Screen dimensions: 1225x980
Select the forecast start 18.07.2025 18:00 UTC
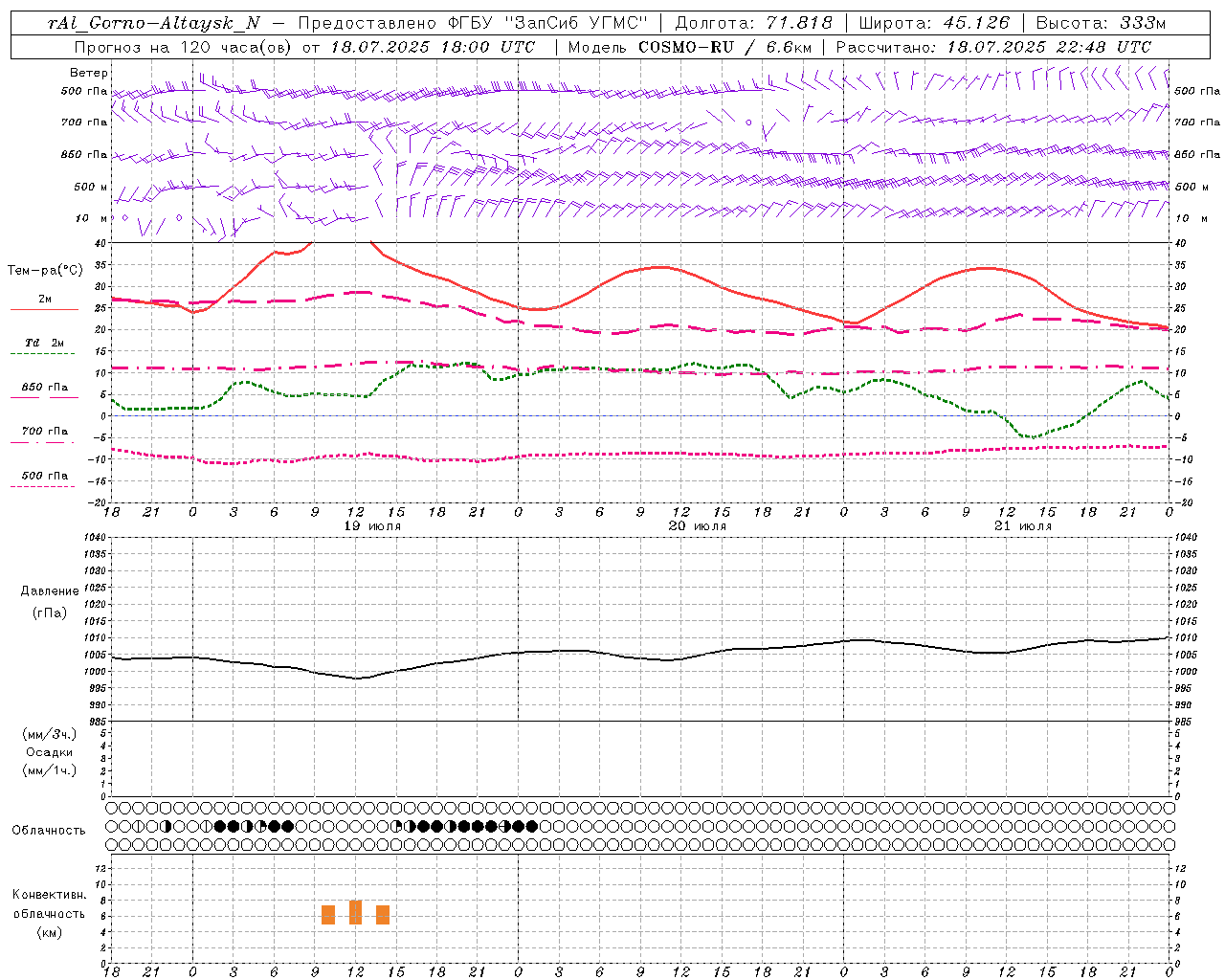coord(433,47)
